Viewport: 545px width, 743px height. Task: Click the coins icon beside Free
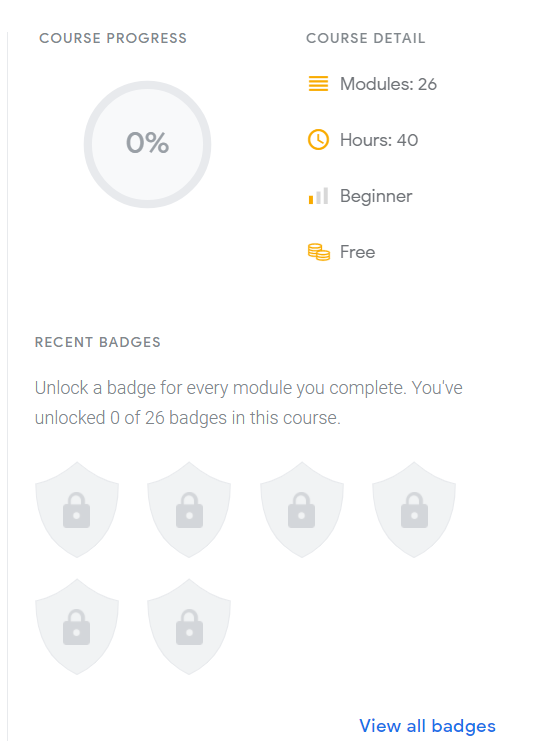click(x=318, y=252)
